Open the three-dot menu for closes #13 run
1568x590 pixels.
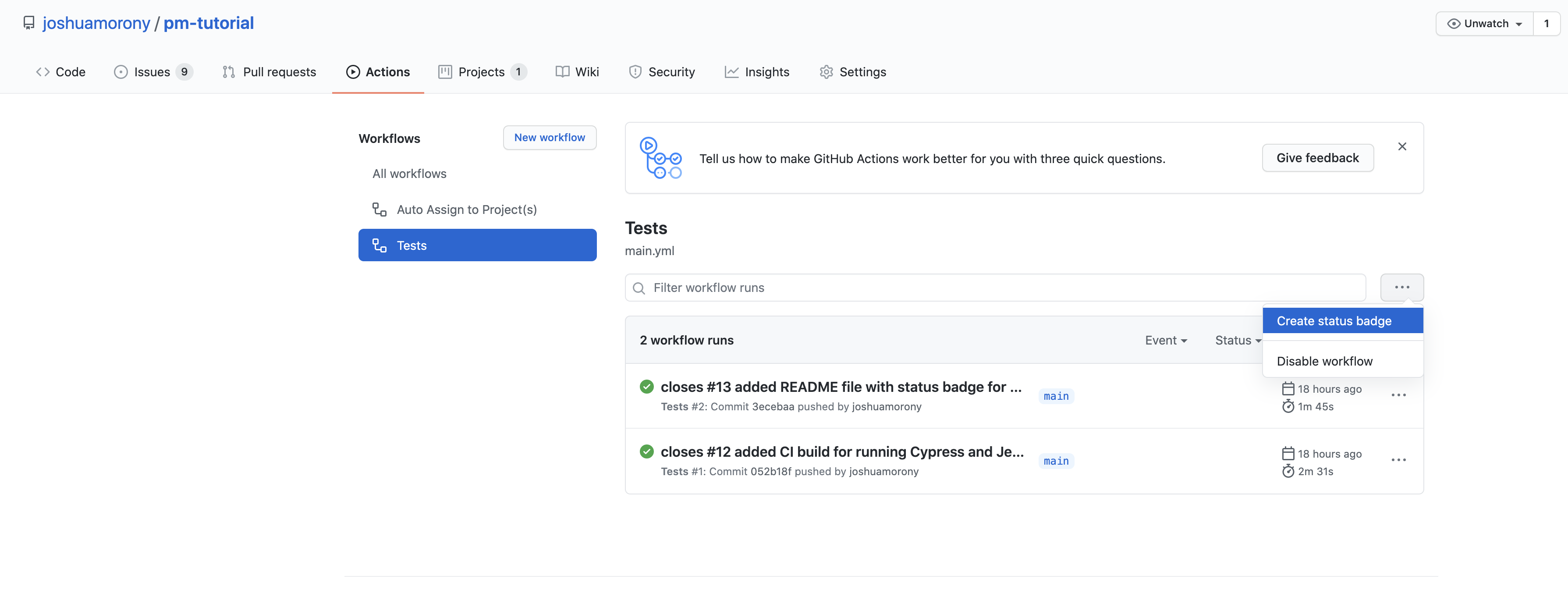pos(1398,396)
